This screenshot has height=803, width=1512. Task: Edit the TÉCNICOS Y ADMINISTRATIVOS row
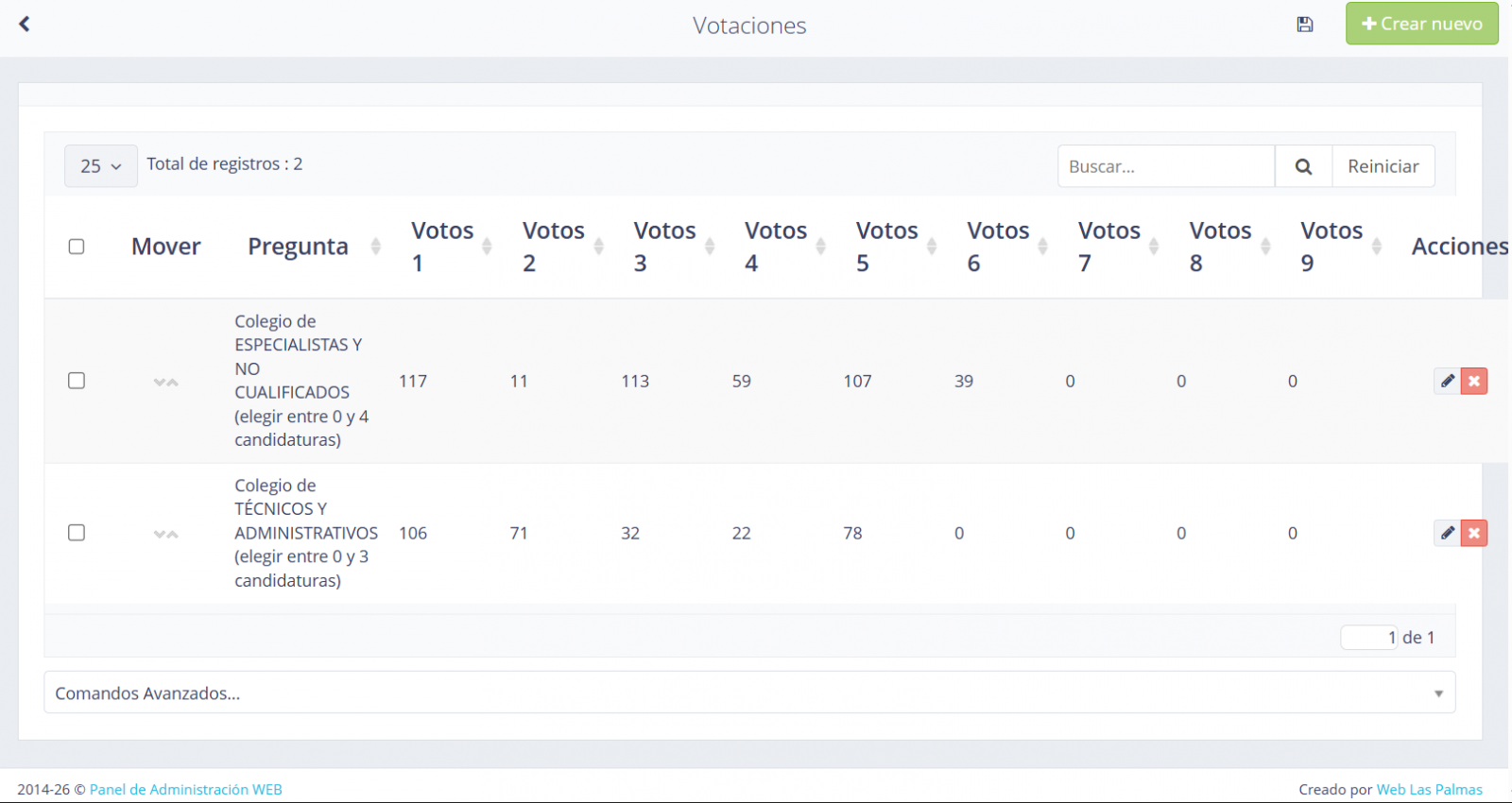click(1447, 533)
